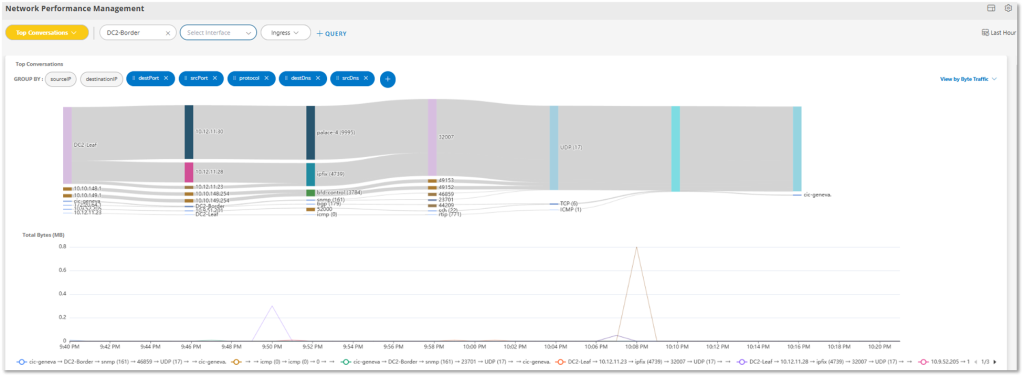The image size is (1024, 377).
Task: Click the Last Hour time range icon
Action: [x=985, y=33]
